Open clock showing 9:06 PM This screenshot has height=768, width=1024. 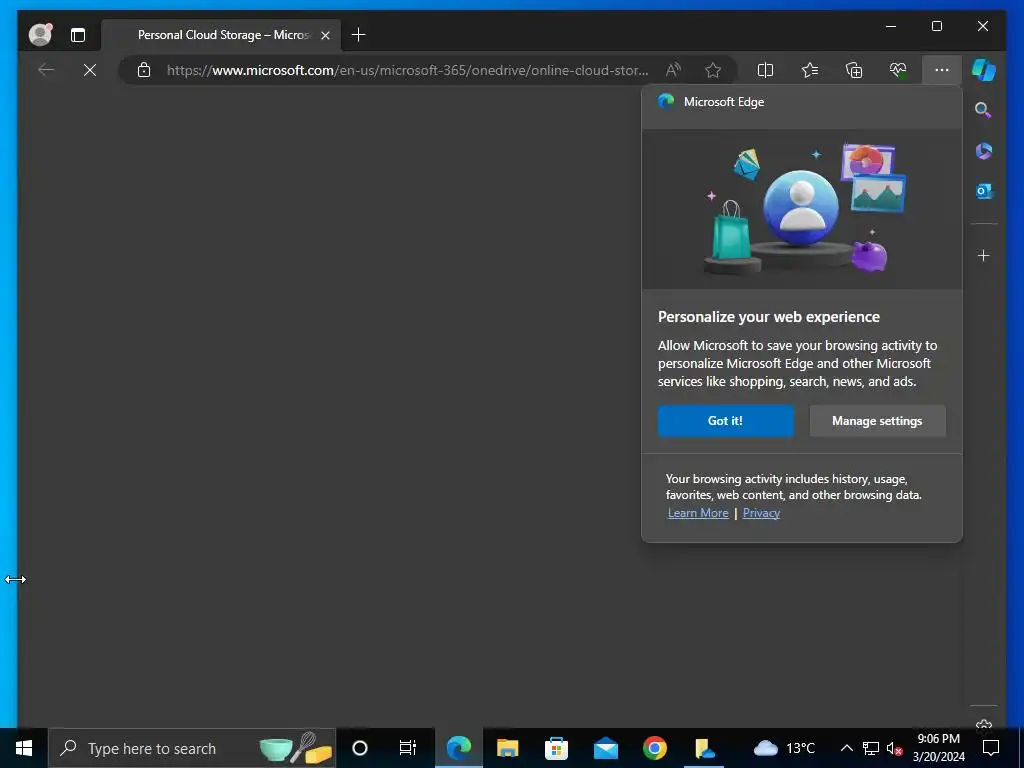point(938,748)
